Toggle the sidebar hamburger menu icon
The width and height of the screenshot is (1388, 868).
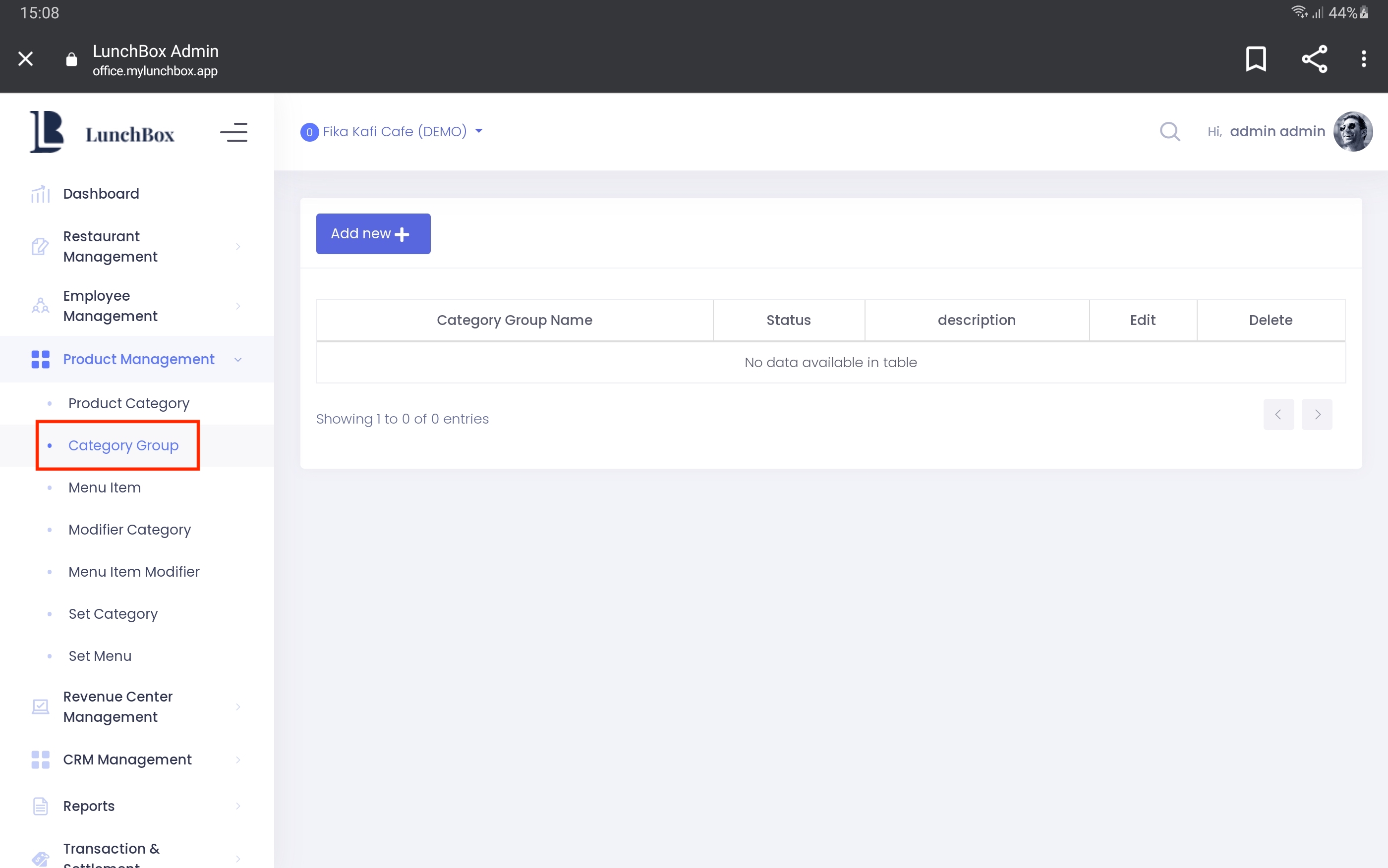coord(233,132)
